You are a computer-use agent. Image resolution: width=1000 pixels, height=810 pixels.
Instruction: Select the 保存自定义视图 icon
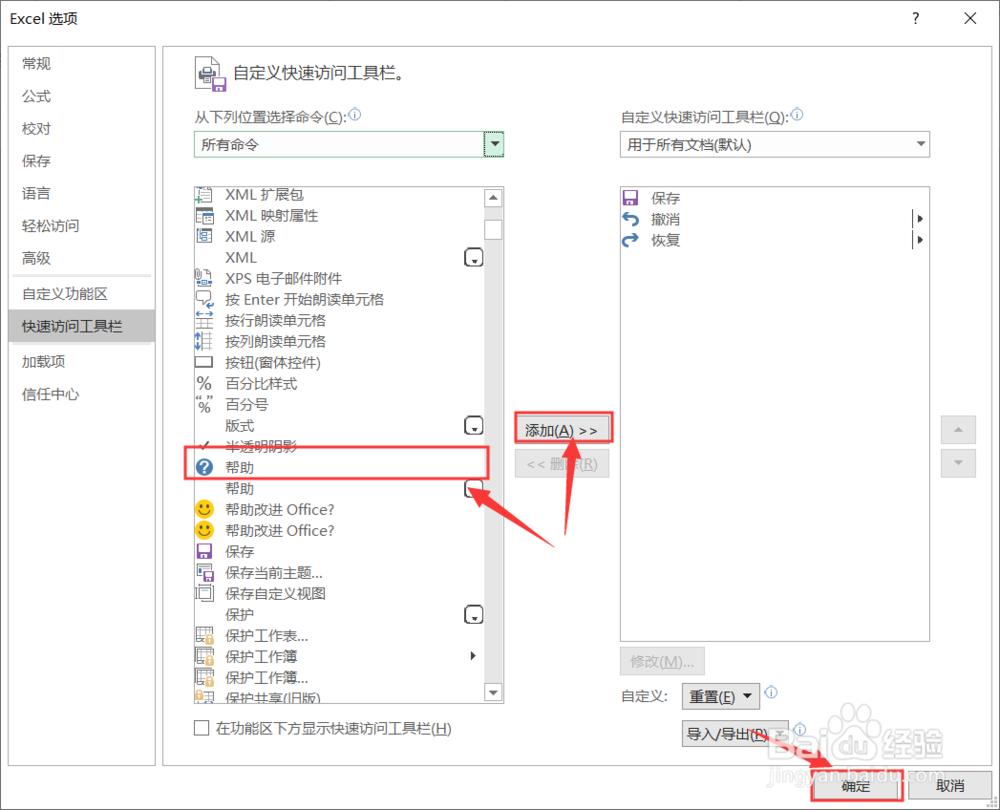pyautogui.click(x=204, y=593)
